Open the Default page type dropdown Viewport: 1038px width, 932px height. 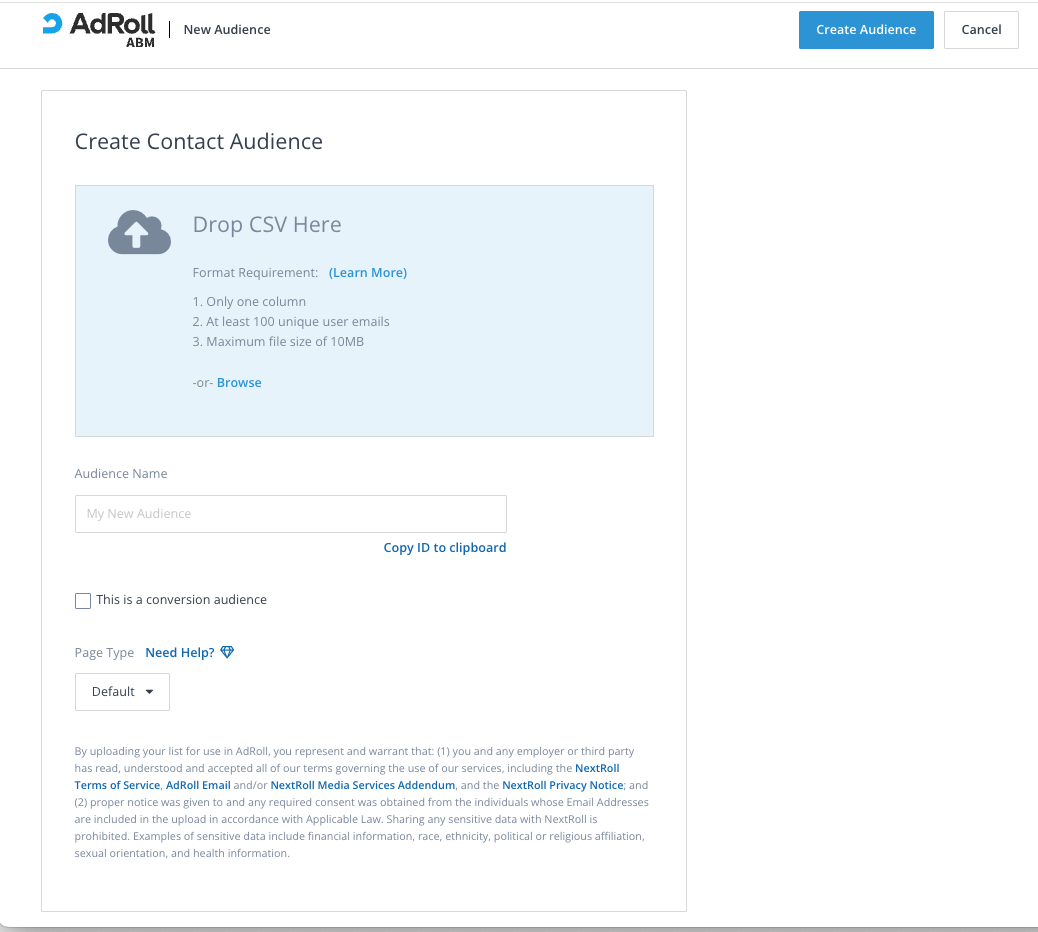[x=122, y=692]
